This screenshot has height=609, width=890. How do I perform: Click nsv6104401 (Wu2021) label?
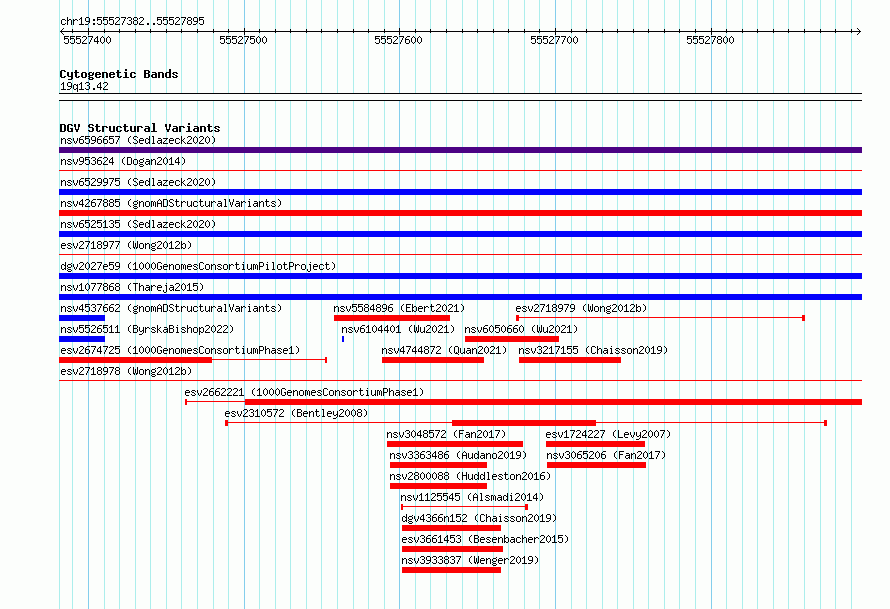tap(398, 329)
